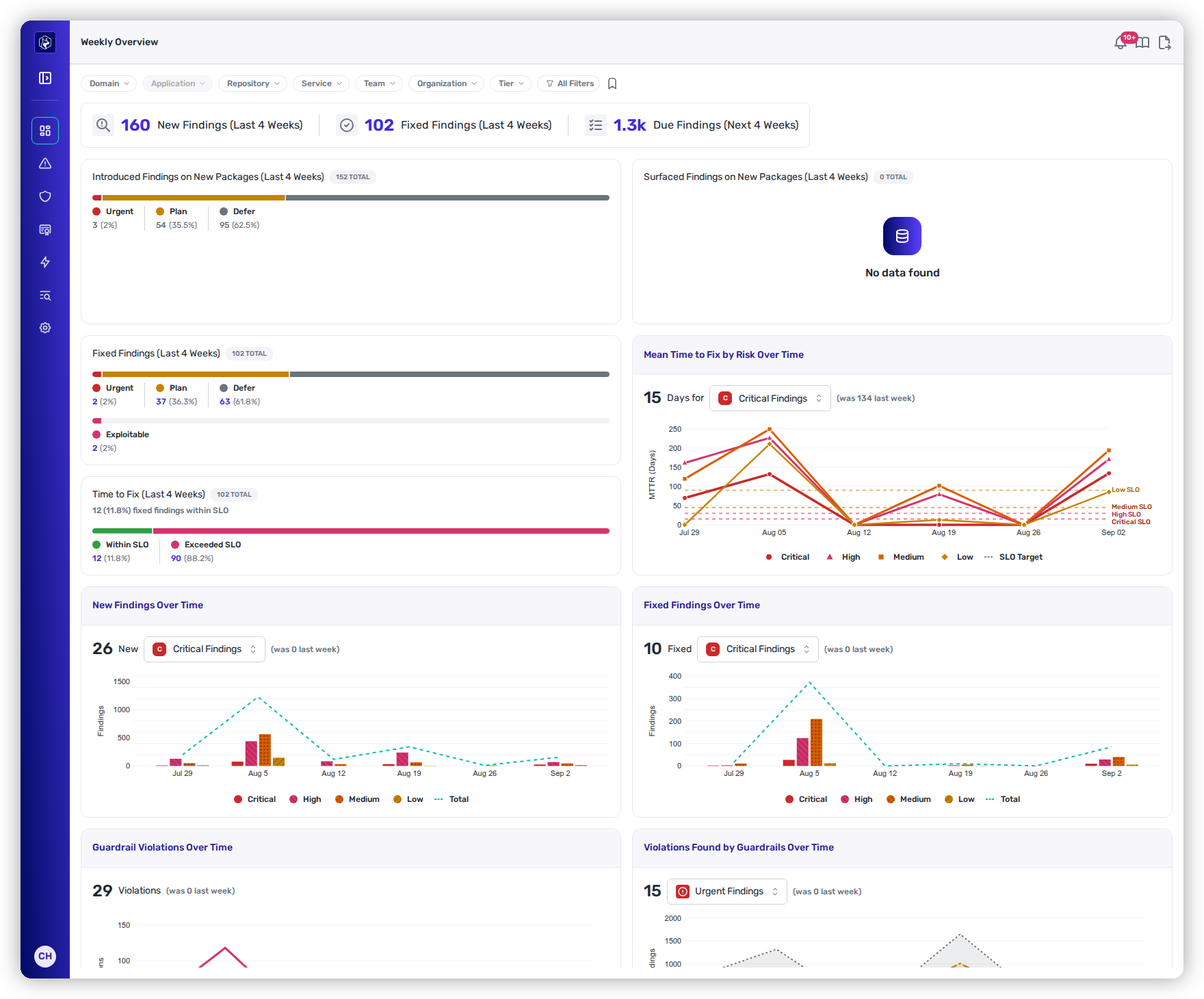Toggle Medium series in Mean Time to Fix legend
The height and width of the screenshot is (999, 1204).
coord(900,557)
